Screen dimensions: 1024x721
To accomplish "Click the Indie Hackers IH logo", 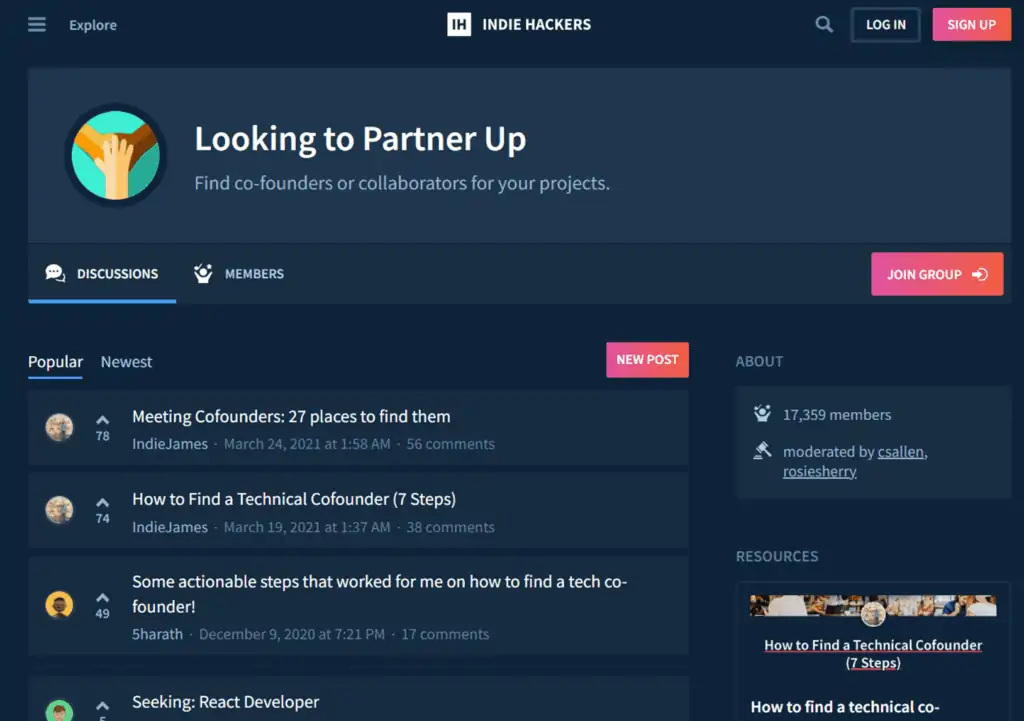I will [x=459, y=25].
